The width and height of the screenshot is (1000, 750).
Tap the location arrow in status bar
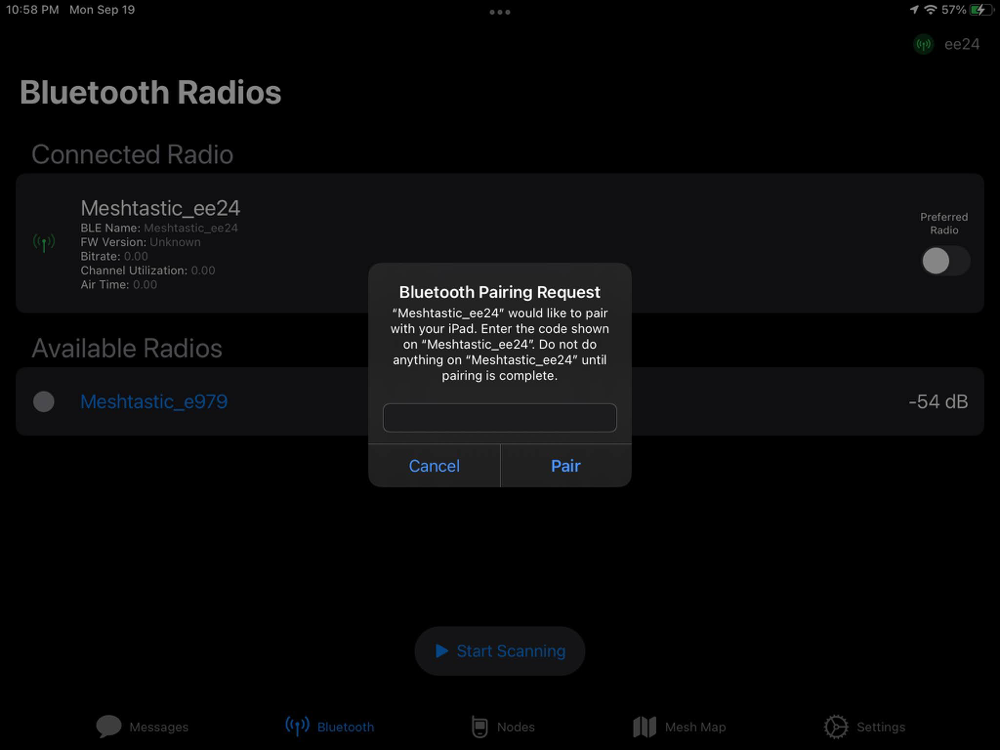click(914, 10)
